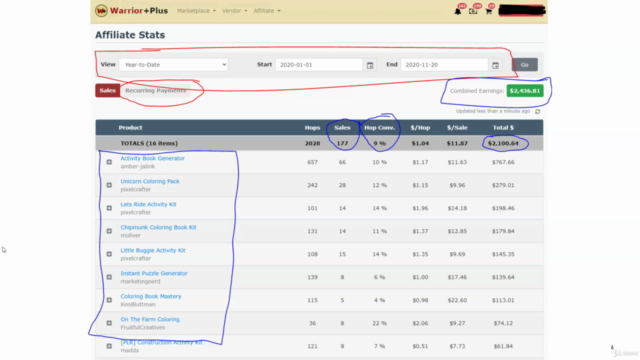Open Chipmunk Coloring Book Kit link
The image size is (640, 360).
pyautogui.click(x=158, y=227)
